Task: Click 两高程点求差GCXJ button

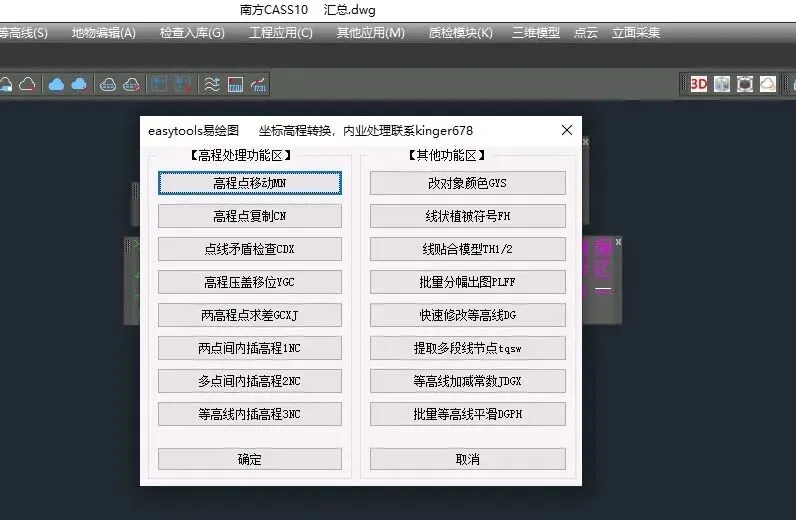Action: tap(250, 315)
